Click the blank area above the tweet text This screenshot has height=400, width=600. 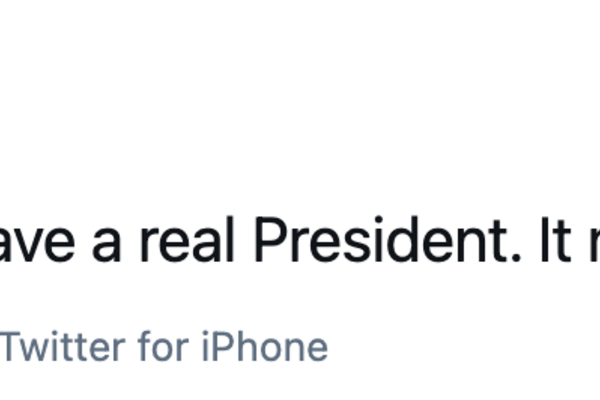point(300,100)
